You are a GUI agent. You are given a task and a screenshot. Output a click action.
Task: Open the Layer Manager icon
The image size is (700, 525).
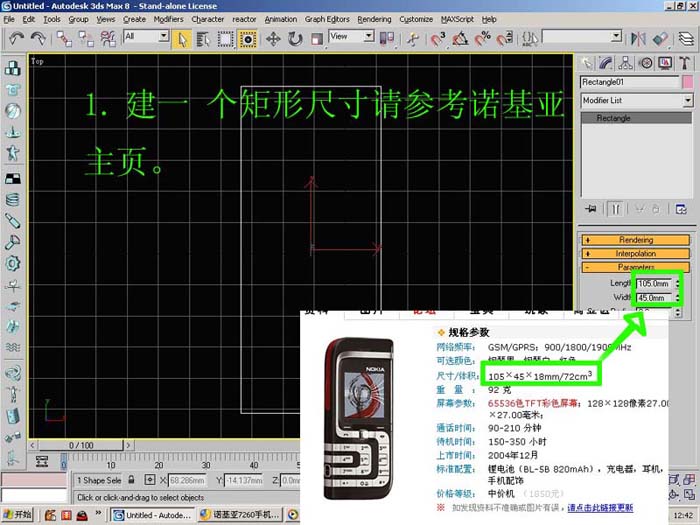687,39
